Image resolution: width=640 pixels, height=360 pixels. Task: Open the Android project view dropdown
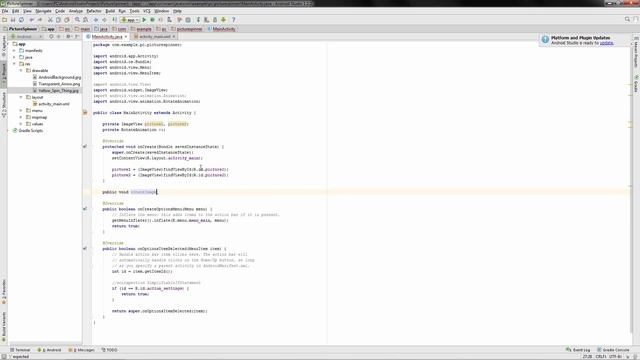[27, 37]
